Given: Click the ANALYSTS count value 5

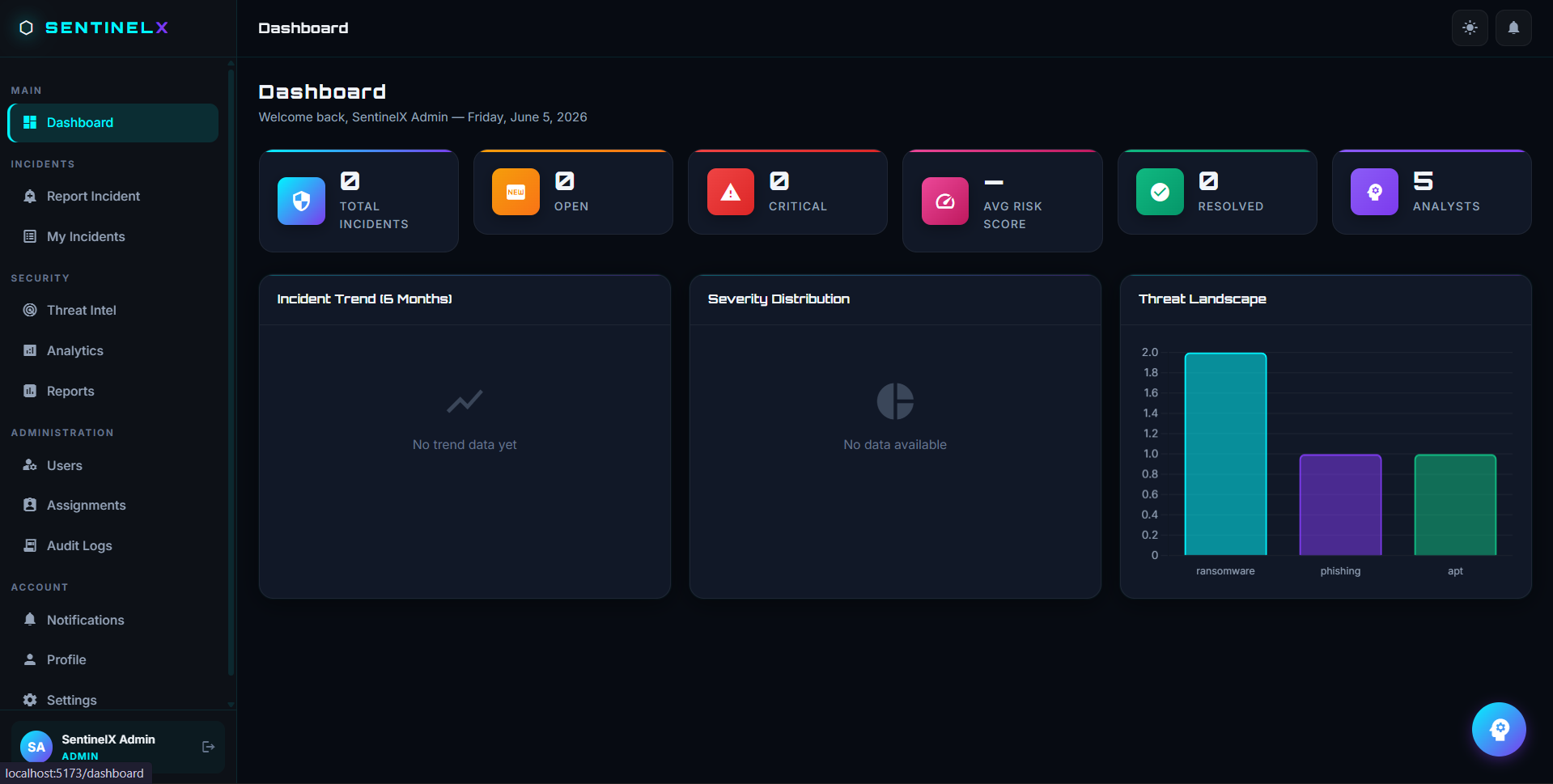Looking at the screenshot, I should point(1423,181).
